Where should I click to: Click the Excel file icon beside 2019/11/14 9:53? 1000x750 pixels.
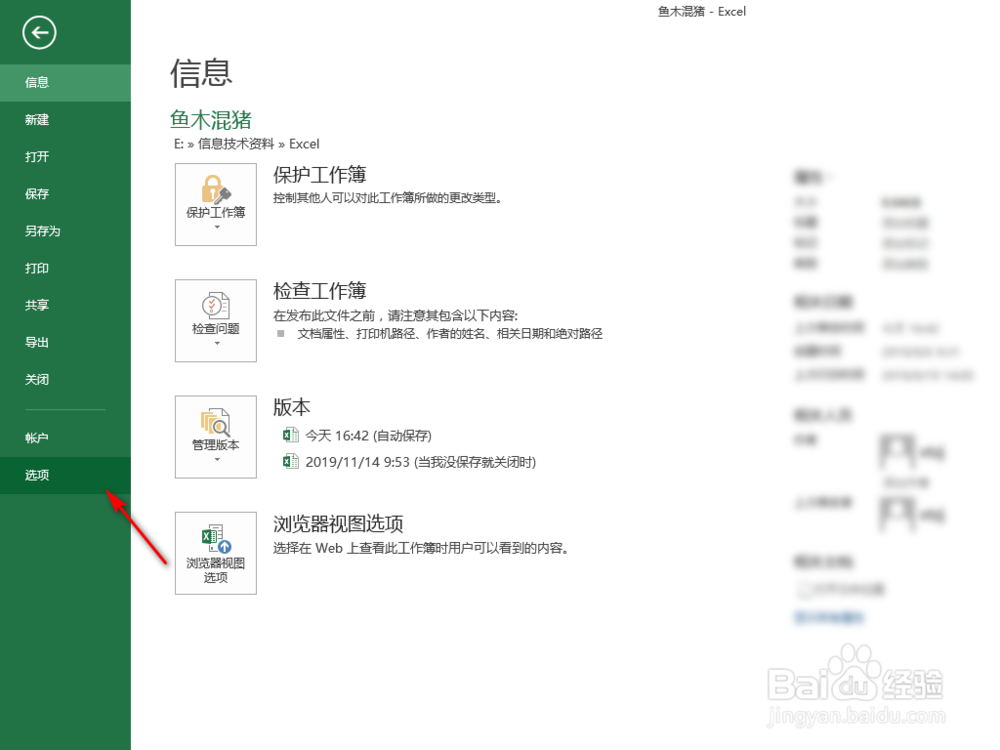pyautogui.click(x=290, y=461)
